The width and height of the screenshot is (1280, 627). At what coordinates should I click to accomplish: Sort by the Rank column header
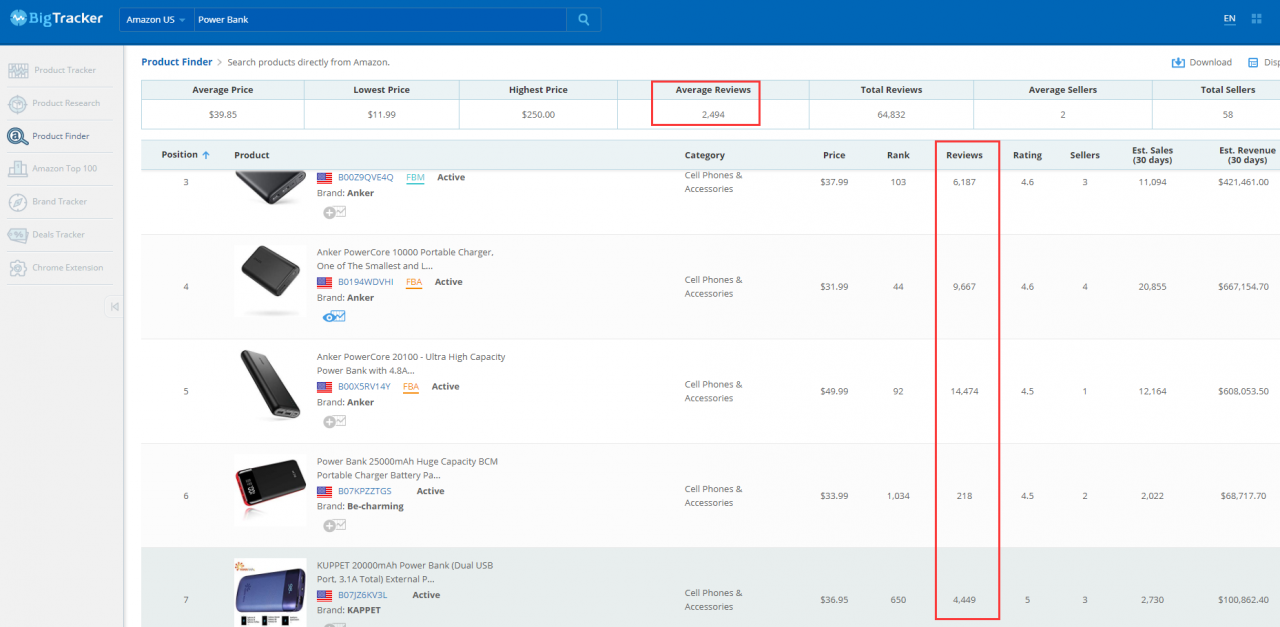898,155
